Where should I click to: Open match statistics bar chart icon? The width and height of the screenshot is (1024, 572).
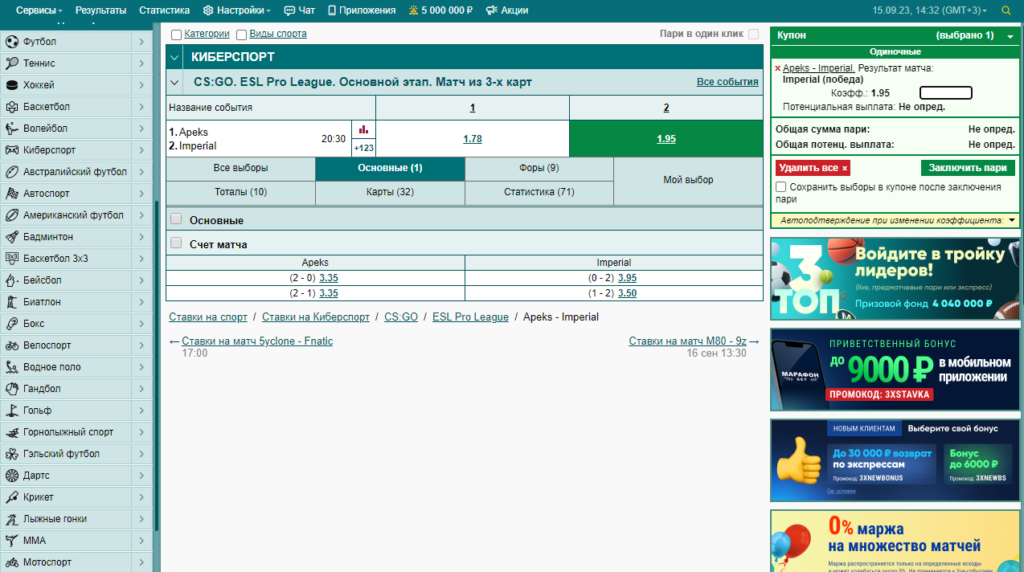pos(364,129)
